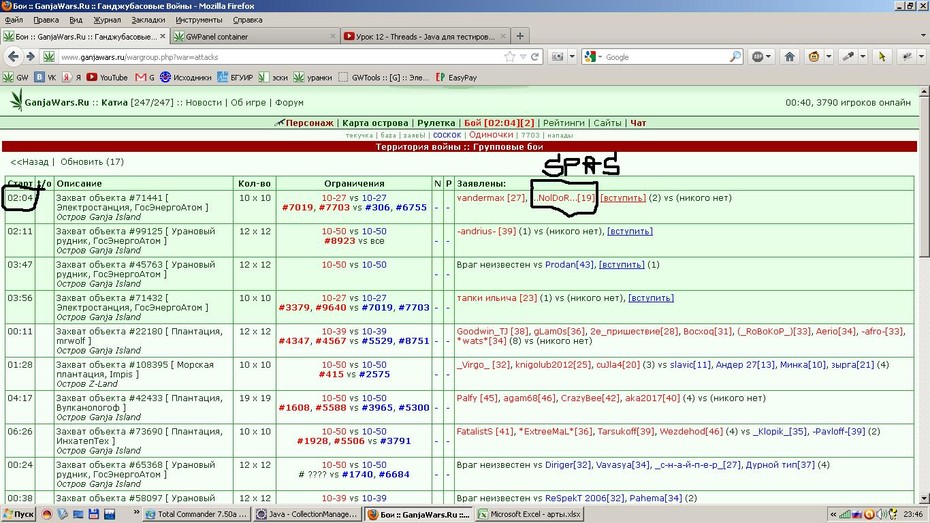The image size is (930, 523).
Task: Click the page vertical scrollbar down arrow
Action: pyautogui.click(x=924, y=498)
